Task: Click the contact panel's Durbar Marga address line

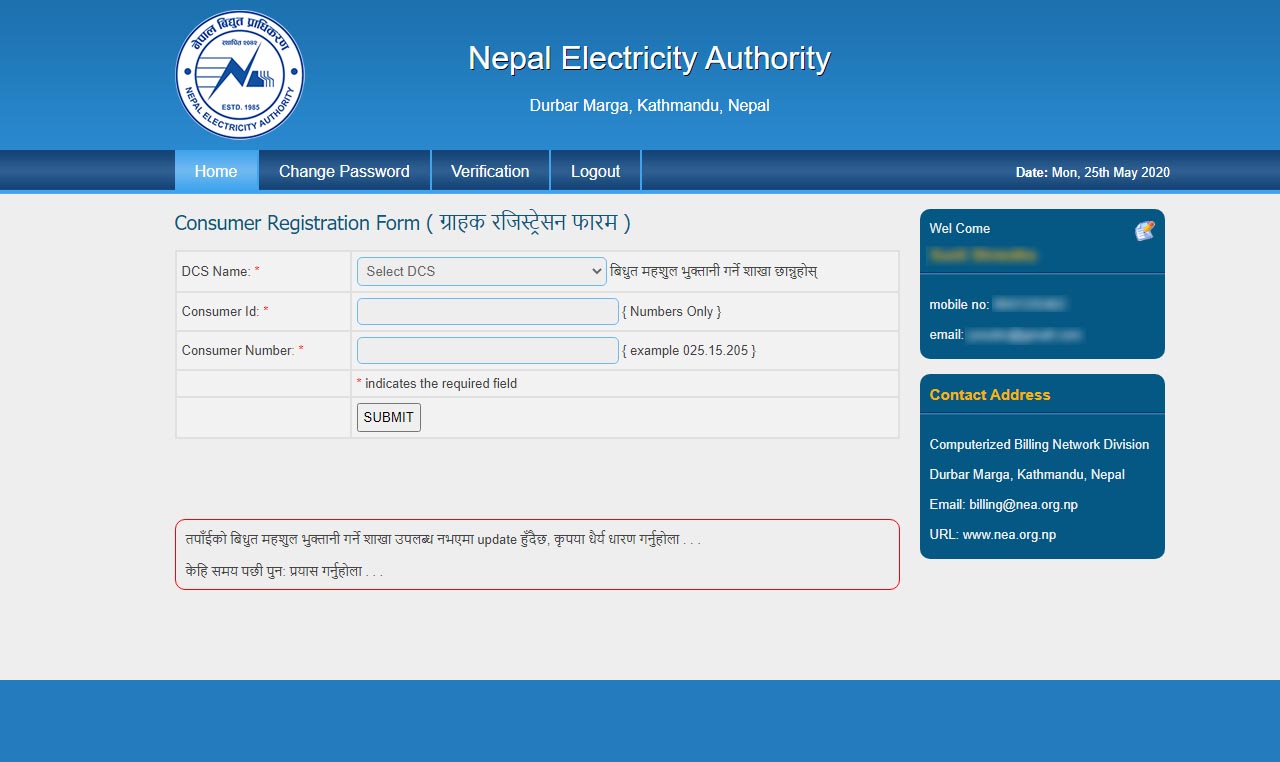Action: pos(1027,474)
